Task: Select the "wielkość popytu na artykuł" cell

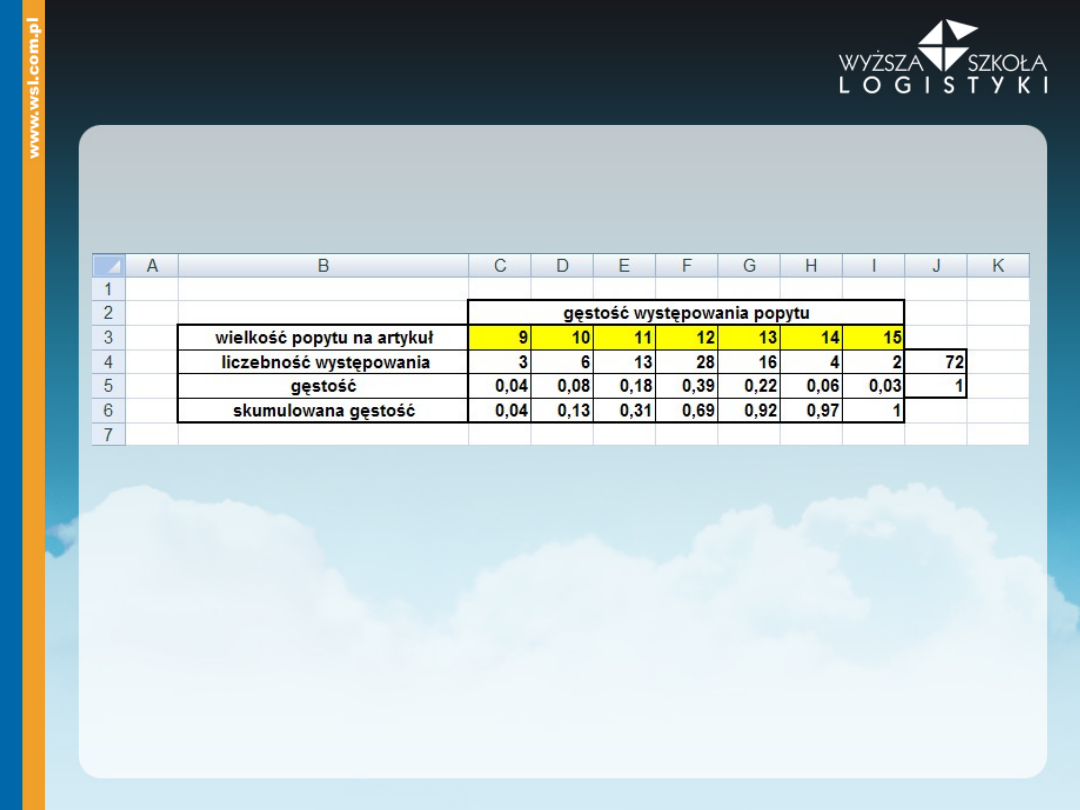Action: pyautogui.click(x=323, y=338)
